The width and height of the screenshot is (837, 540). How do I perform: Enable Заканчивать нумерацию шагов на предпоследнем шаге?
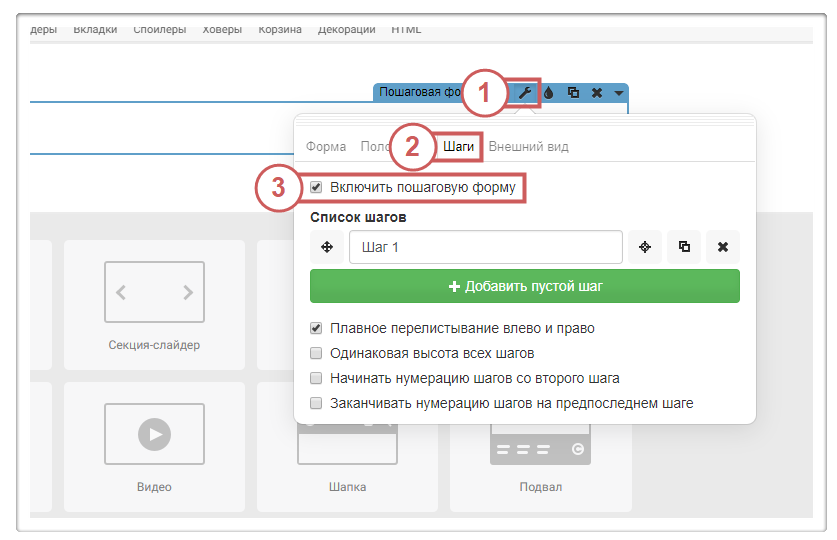[316, 404]
